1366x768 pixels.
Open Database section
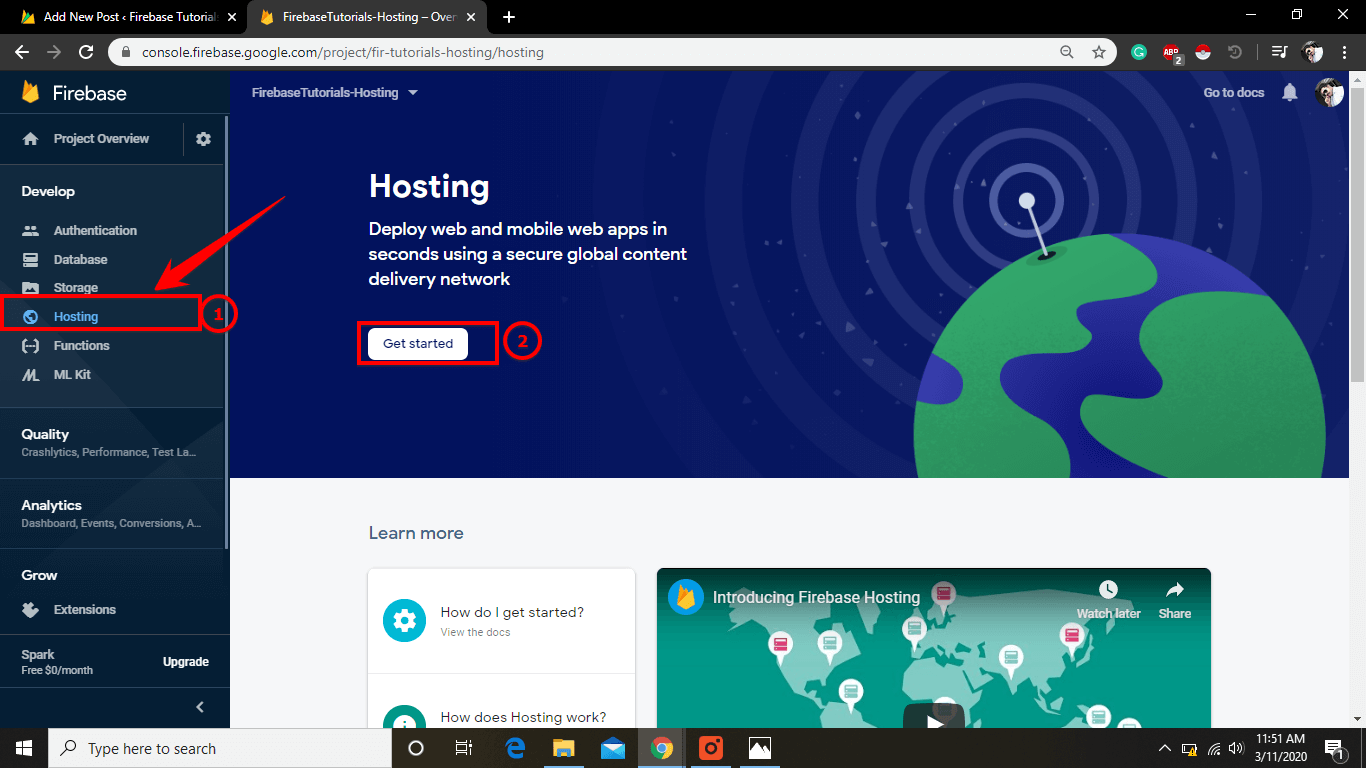point(80,259)
